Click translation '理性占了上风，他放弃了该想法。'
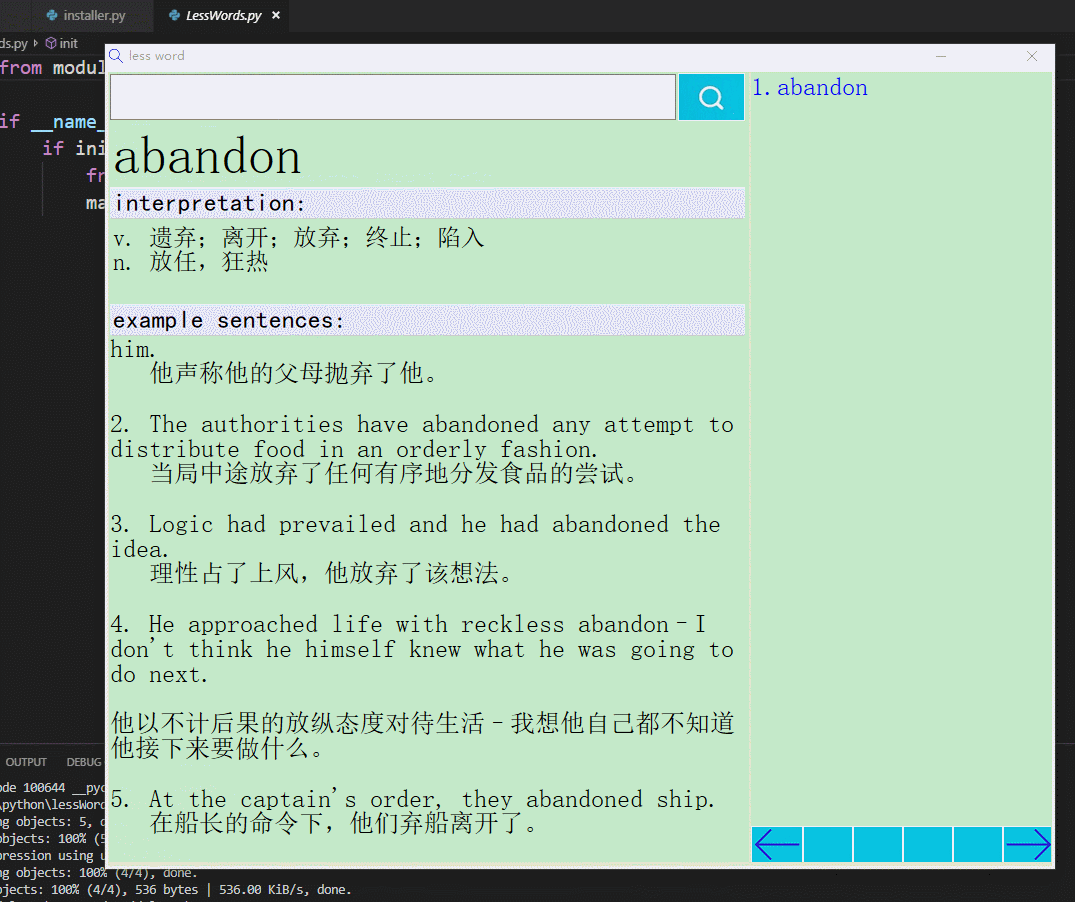This screenshot has width=1075, height=902. tap(331, 573)
